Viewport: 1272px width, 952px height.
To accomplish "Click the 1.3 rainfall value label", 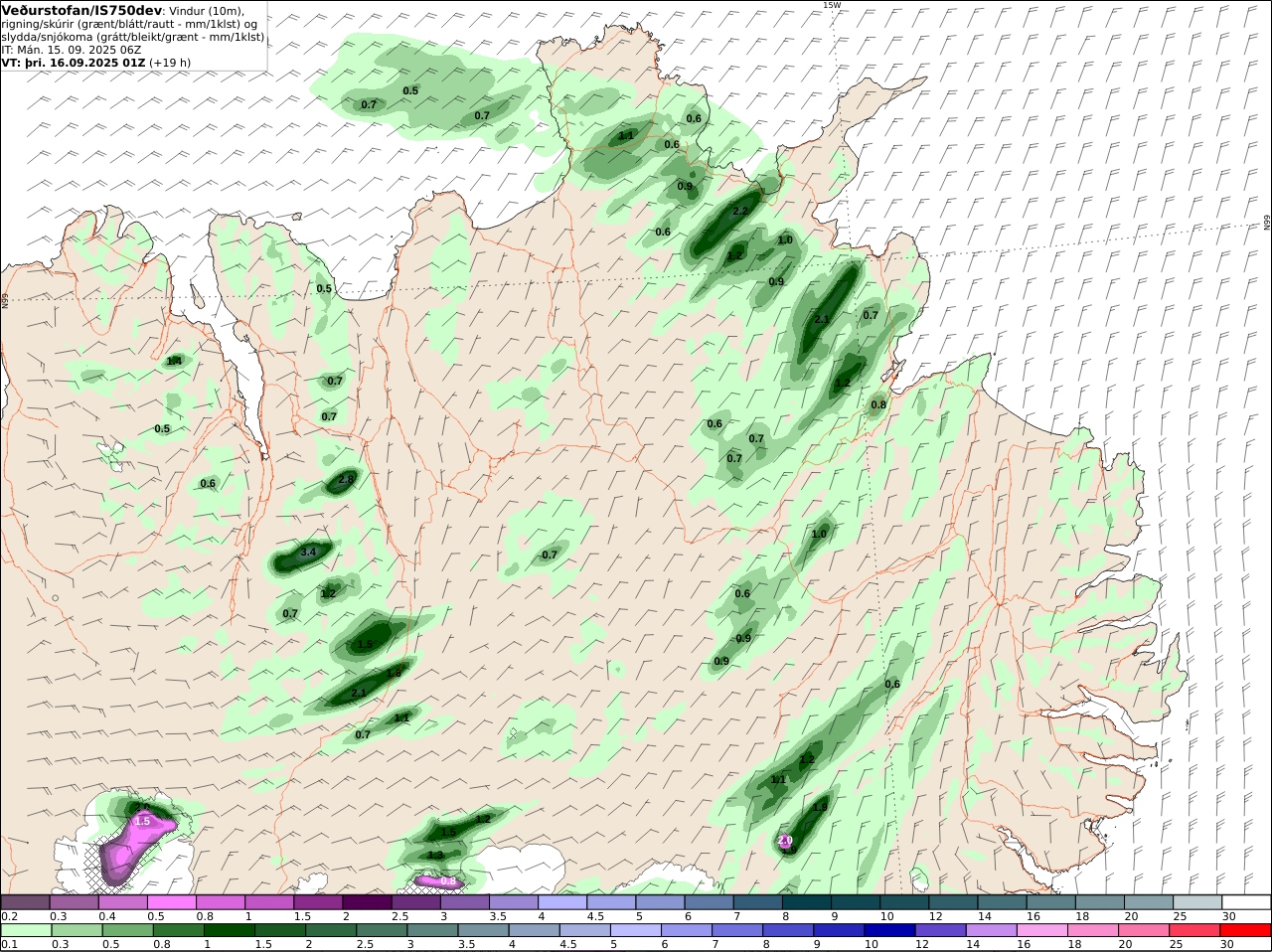I will coord(435,855).
